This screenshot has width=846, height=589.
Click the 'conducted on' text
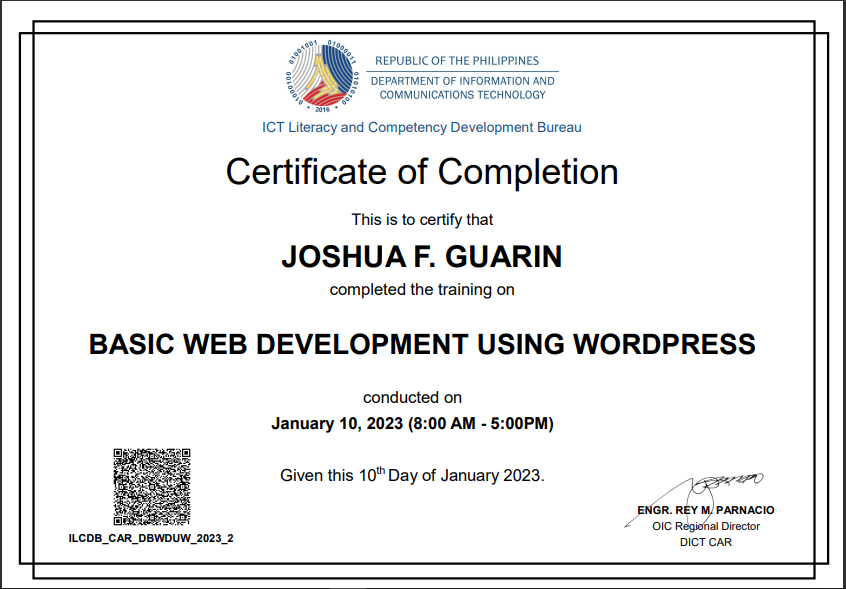coord(412,398)
